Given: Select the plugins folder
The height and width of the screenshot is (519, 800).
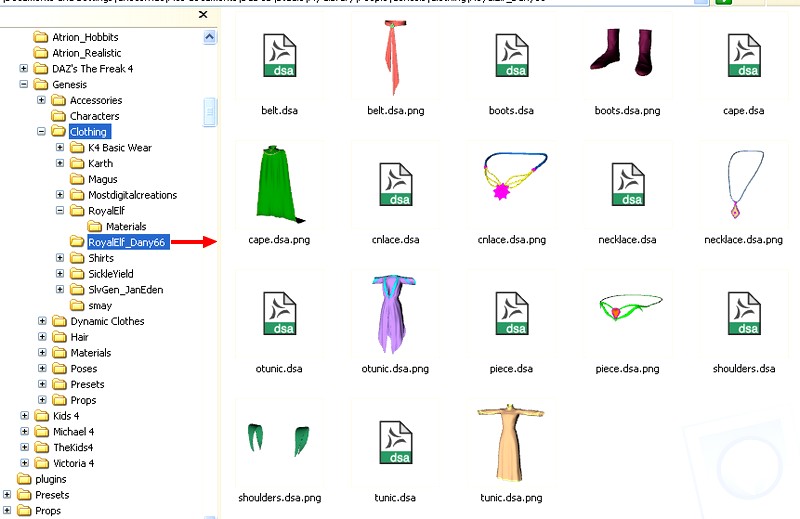Looking at the screenshot, I should [x=42, y=479].
